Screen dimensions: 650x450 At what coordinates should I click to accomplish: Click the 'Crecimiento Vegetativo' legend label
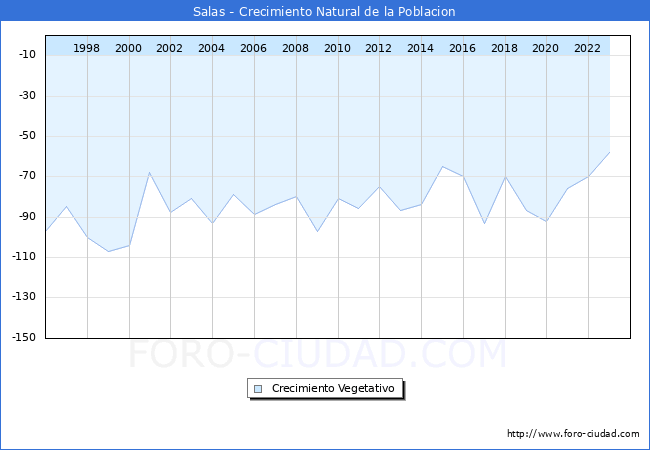coord(333,388)
